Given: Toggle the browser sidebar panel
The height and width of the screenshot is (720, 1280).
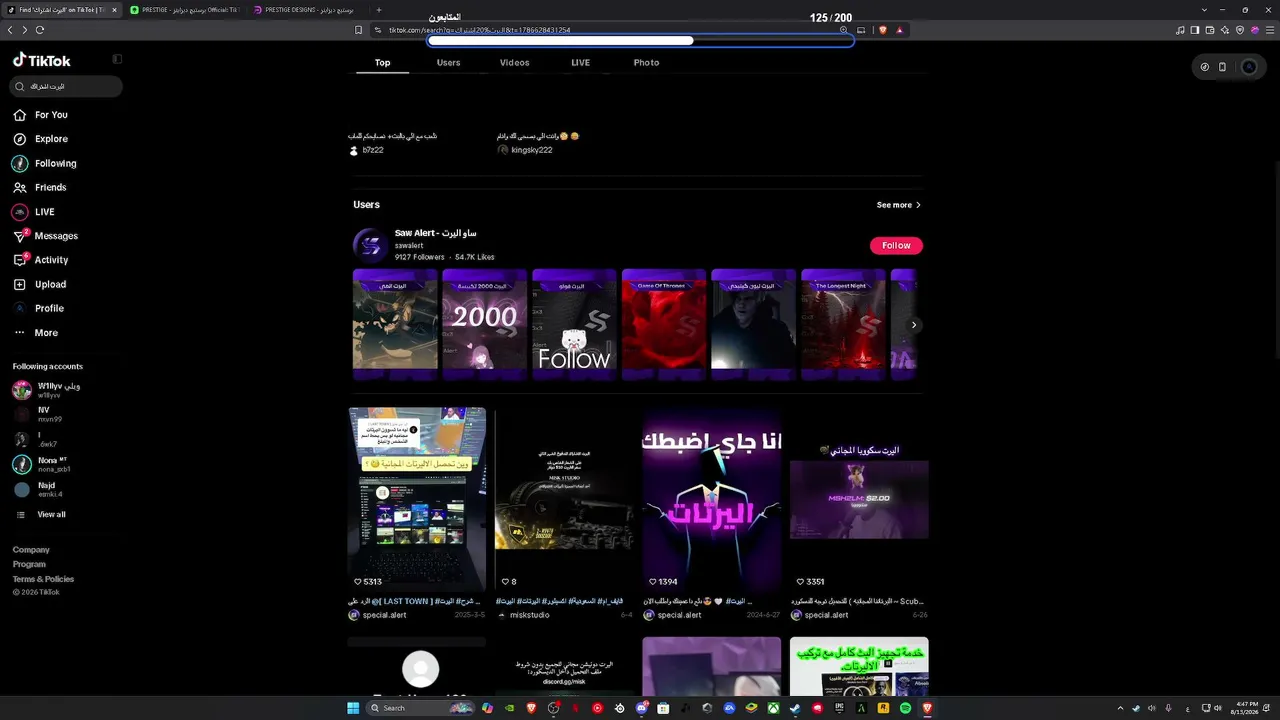Looking at the screenshot, I should [x=1195, y=30].
